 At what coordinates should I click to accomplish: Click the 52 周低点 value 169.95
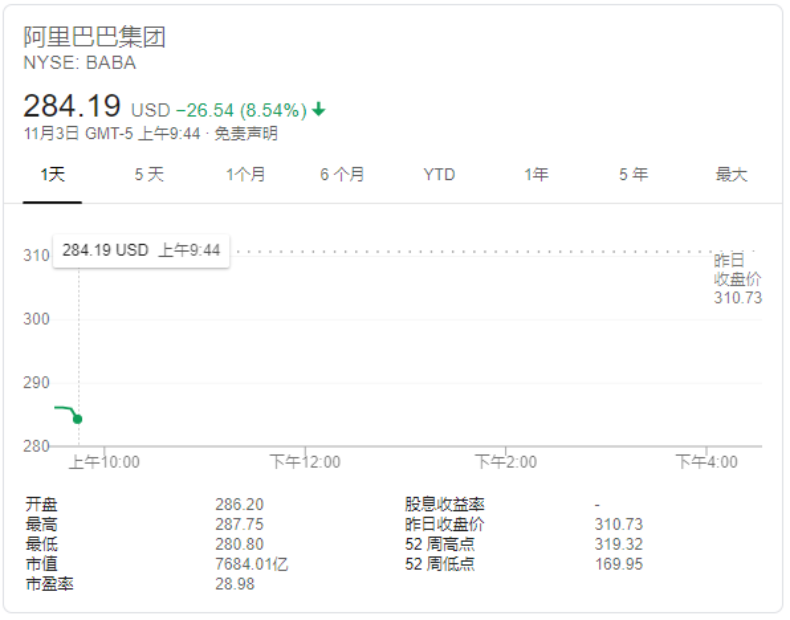click(x=619, y=564)
